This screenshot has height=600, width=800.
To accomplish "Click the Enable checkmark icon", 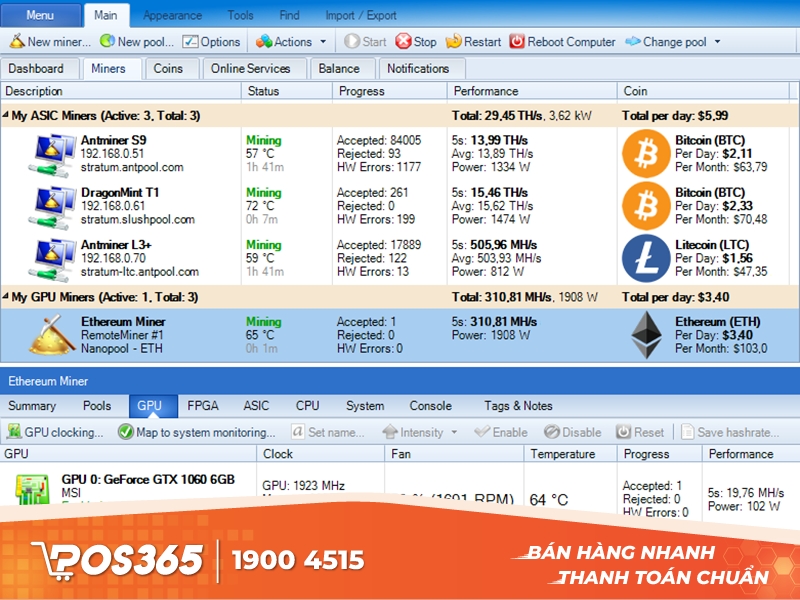I will [482, 432].
